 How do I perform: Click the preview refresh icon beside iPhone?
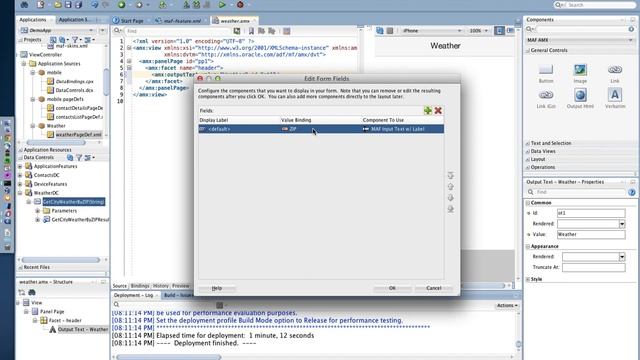[380, 31]
